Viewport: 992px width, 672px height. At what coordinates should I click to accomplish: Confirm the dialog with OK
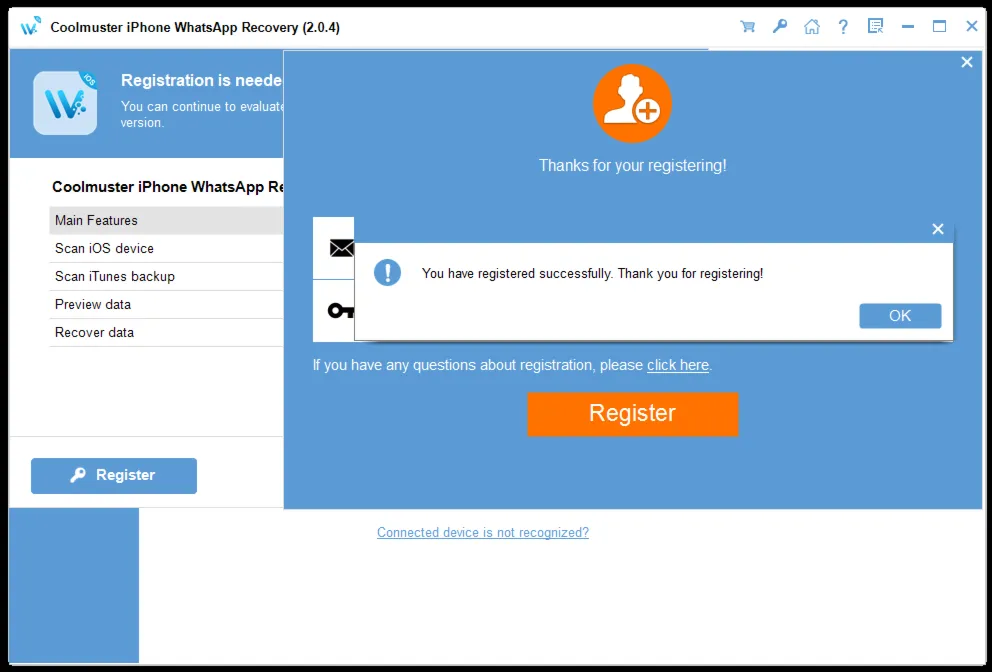click(900, 316)
